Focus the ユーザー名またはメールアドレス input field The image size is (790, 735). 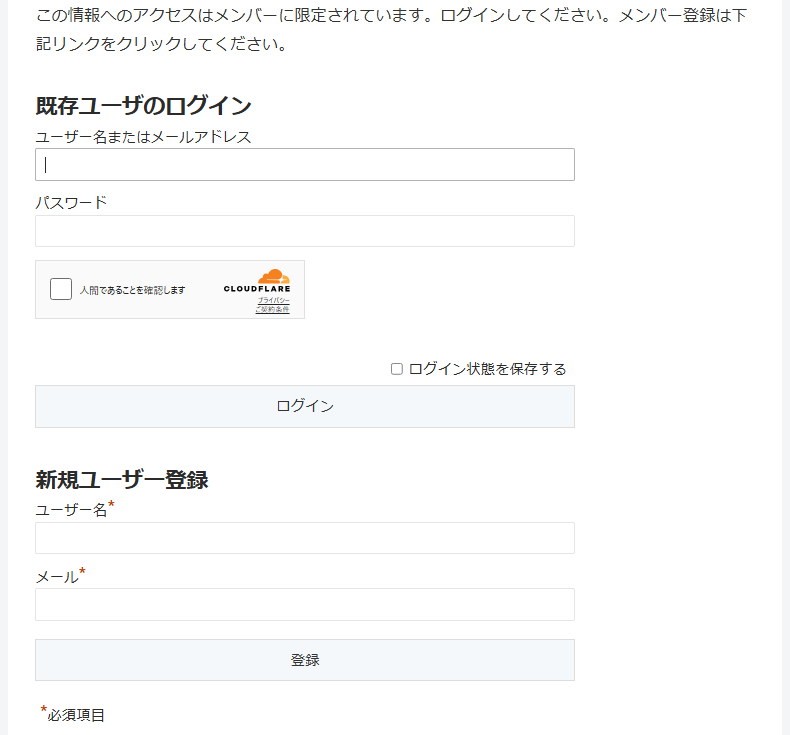click(305, 165)
